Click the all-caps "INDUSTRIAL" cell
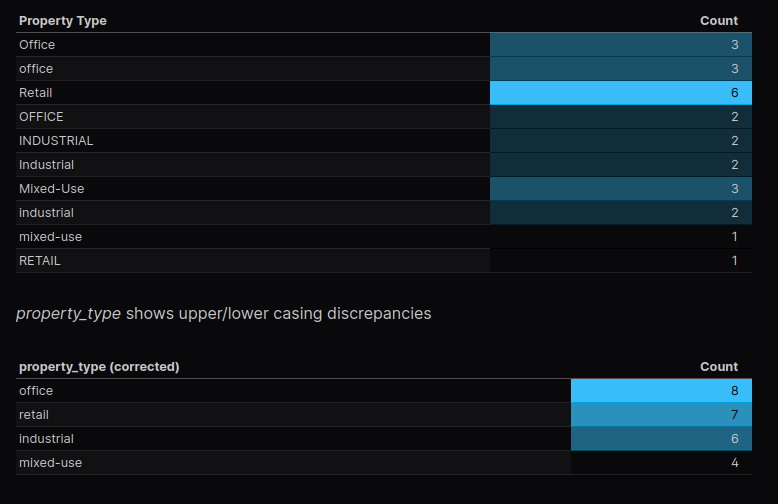 coord(56,141)
